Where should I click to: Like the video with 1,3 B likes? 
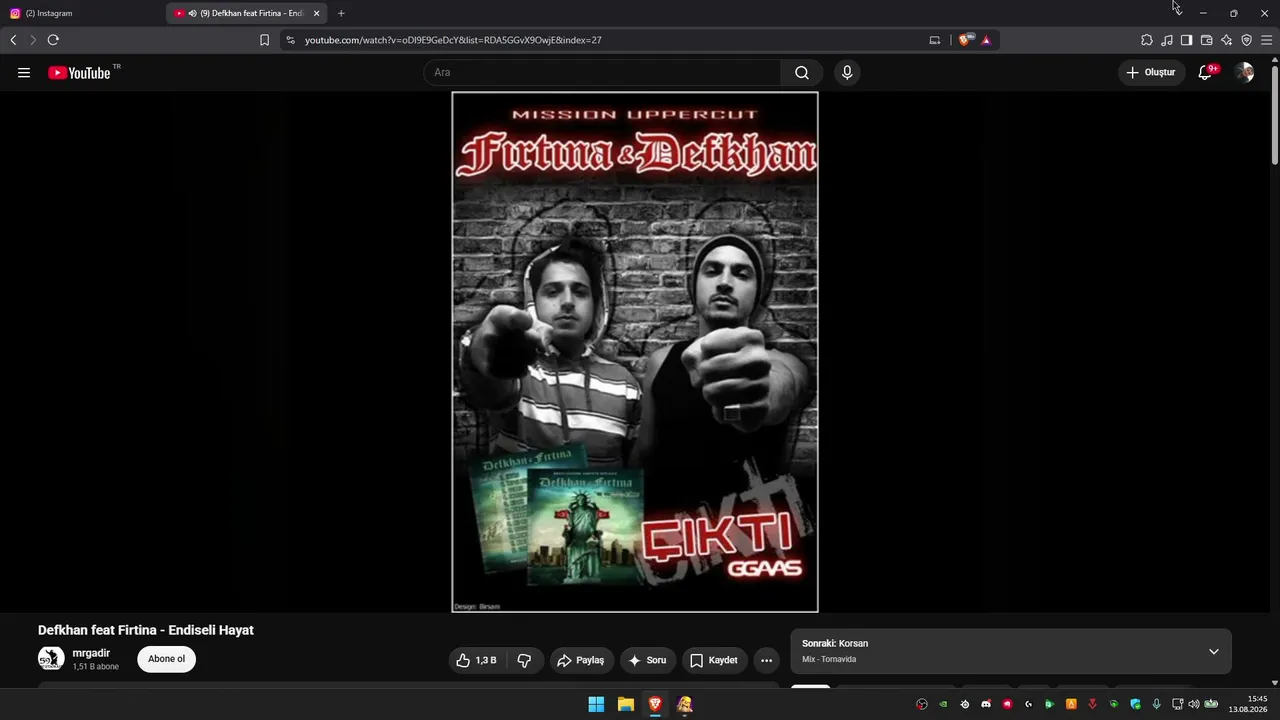[x=477, y=660]
